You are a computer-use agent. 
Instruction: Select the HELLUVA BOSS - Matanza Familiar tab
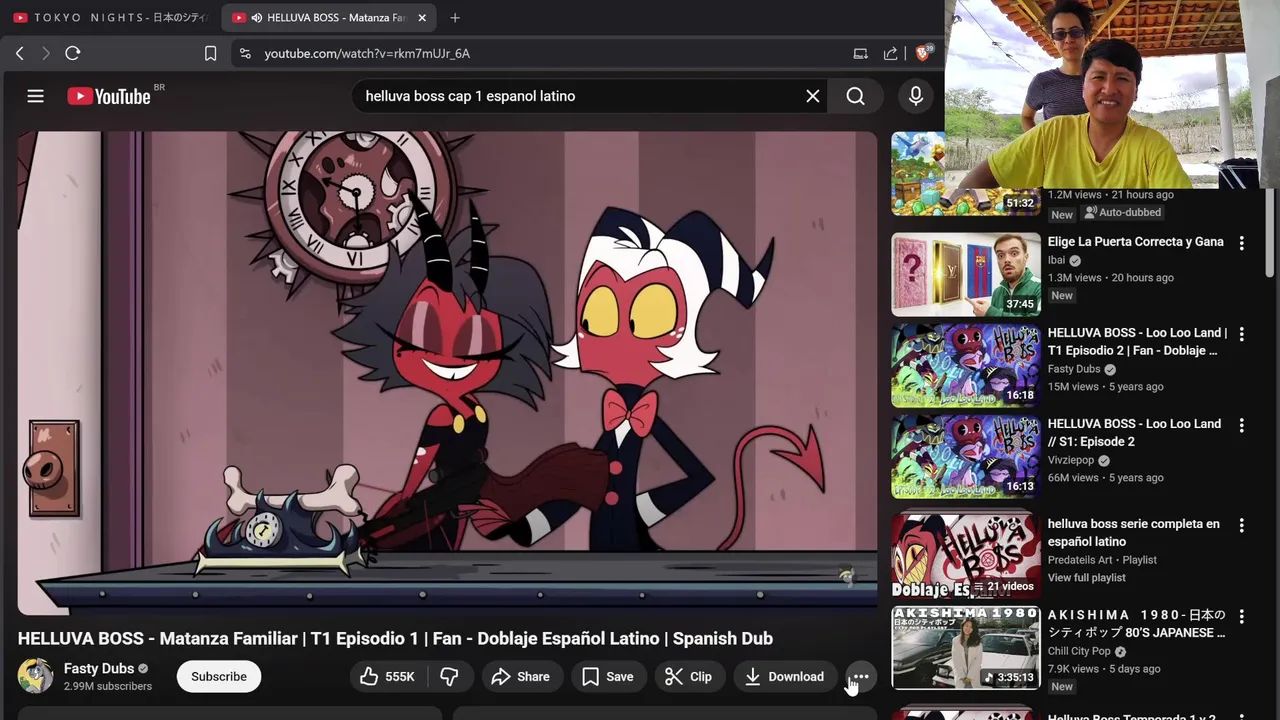coord(330,17)
